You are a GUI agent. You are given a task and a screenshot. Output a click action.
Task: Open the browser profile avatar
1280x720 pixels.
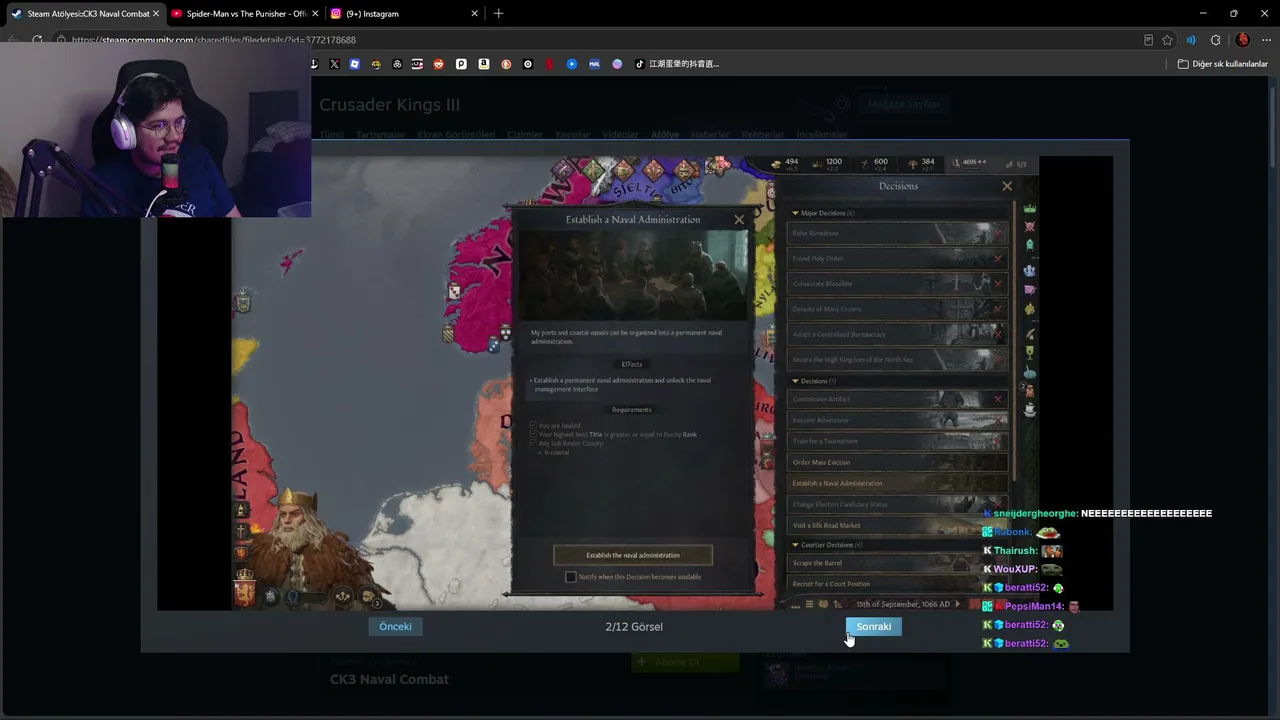coord(1243,40)
